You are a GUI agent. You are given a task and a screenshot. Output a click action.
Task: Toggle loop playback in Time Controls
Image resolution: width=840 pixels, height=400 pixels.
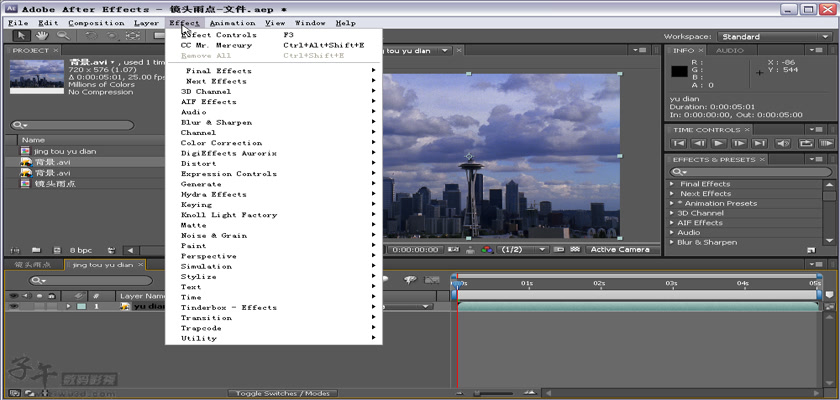(x=805, y=143)
